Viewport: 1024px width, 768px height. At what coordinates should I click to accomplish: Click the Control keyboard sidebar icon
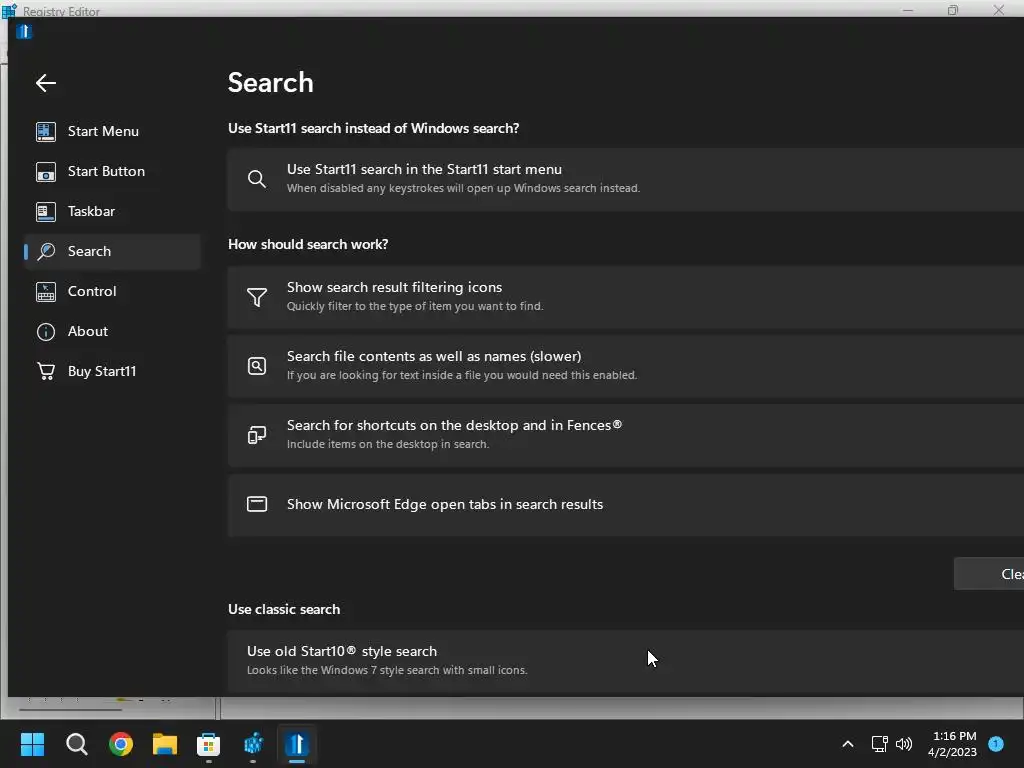click(x=46, y=292)
